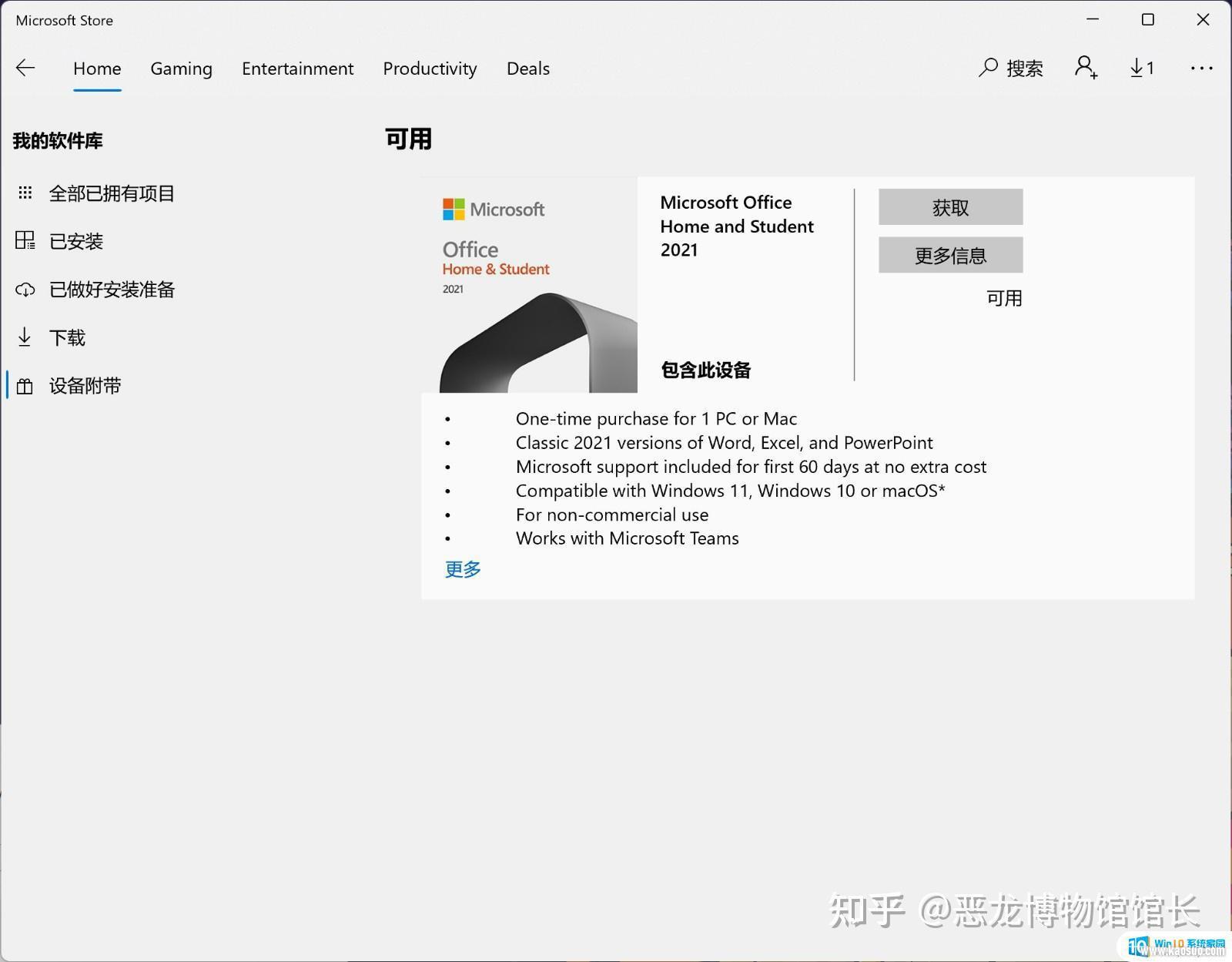Open the three-dots more menu
The width and height of the screenshot is (1232, 962).
pyautogui.click(x=1201, y=68)
